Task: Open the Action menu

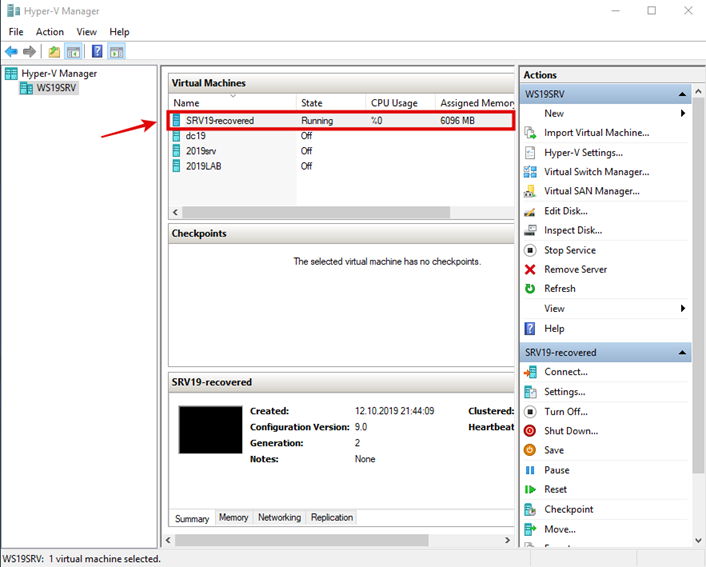Action: [x=50, y=32]
